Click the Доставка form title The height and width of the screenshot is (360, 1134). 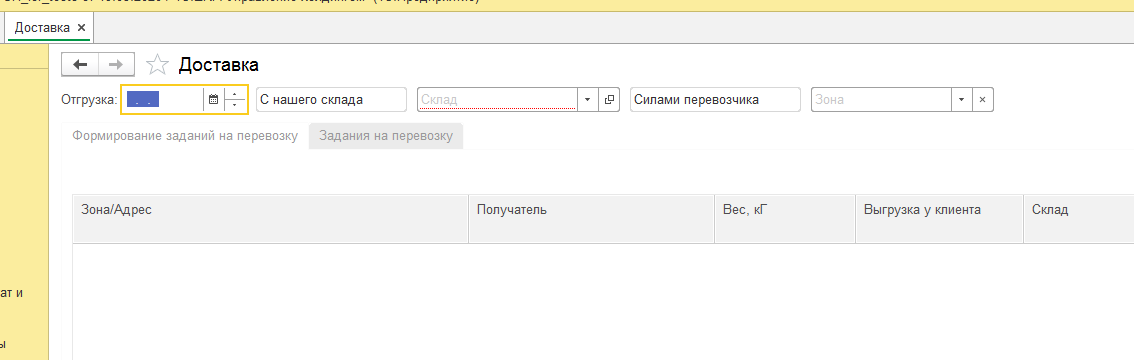218,65
